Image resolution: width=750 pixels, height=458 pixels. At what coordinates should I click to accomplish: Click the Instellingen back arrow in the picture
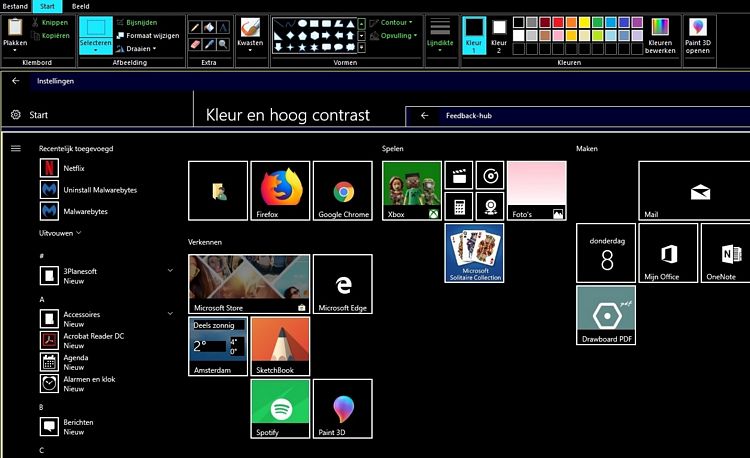[x=16, y=81]
